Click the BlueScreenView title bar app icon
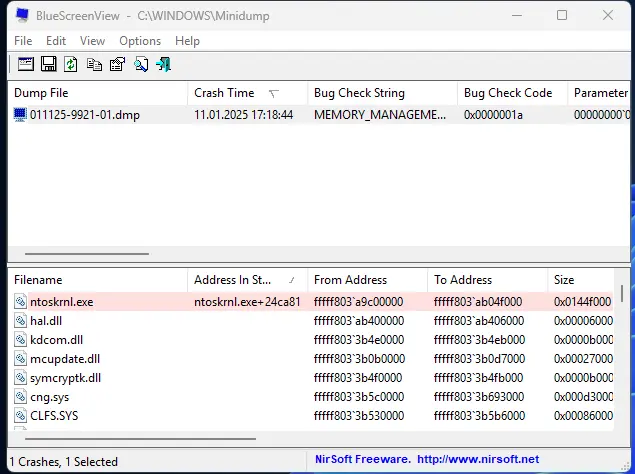 (x=22, y=15)
